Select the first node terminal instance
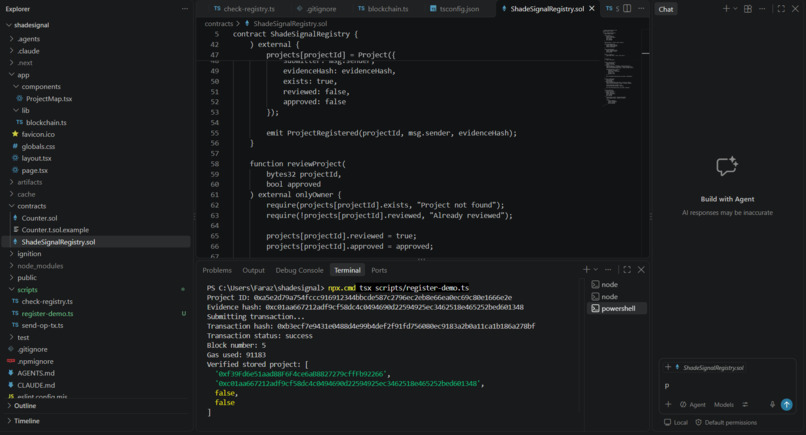The height and width of the screenshot is (435, 806). (617, 284)
